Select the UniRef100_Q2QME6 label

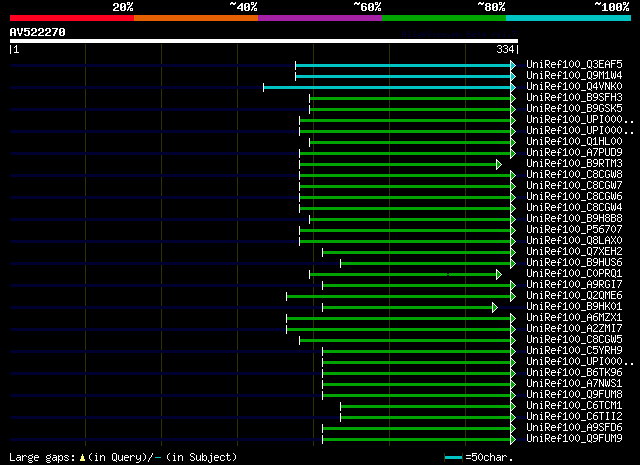574,296
